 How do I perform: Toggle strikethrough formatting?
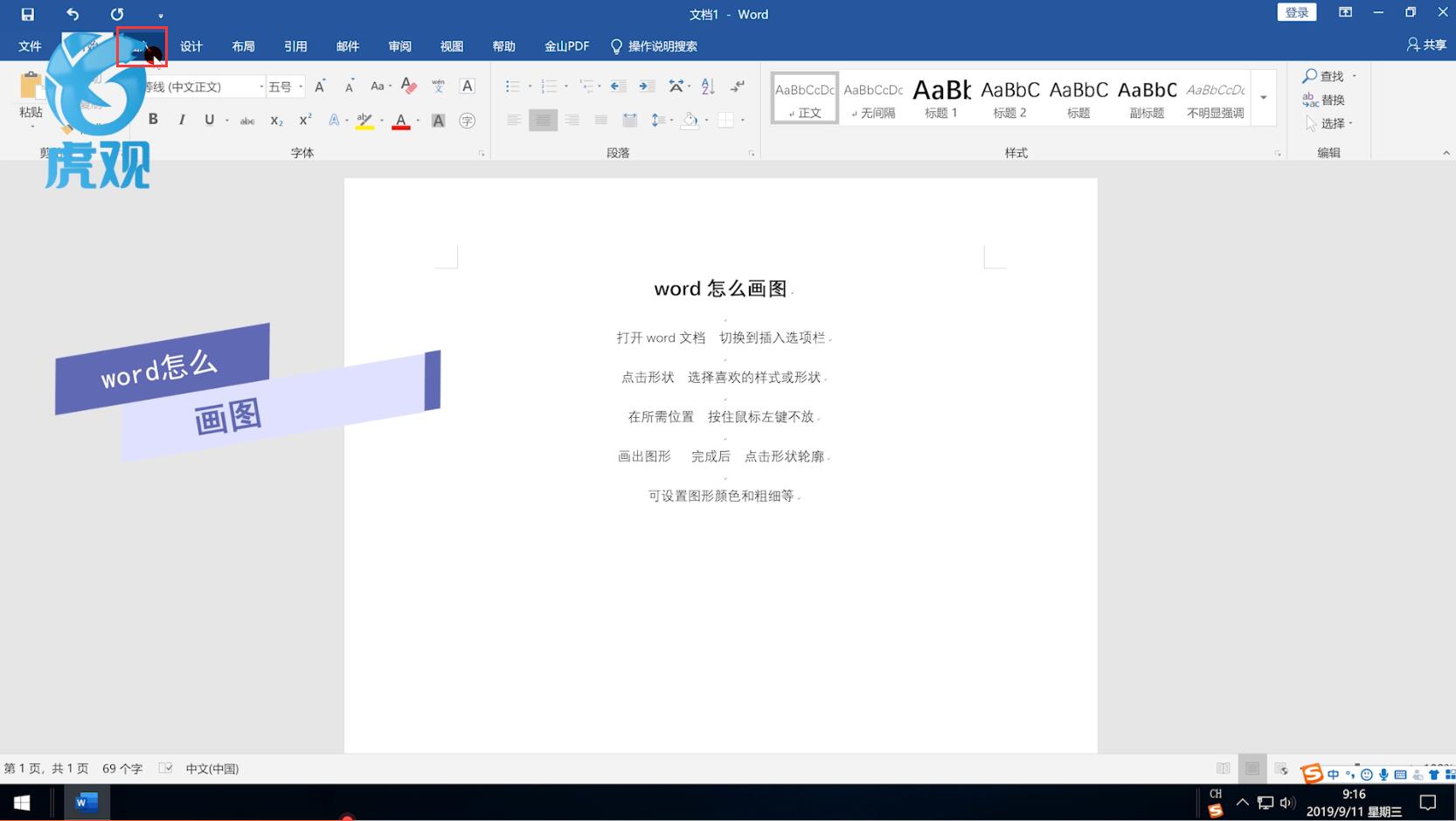pos(247,121)
